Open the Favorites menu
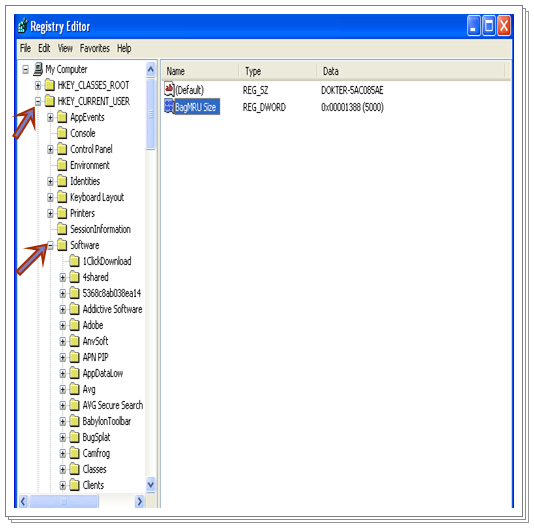The height and width of the screenshot is (528, 534). (x=95, y=48)
